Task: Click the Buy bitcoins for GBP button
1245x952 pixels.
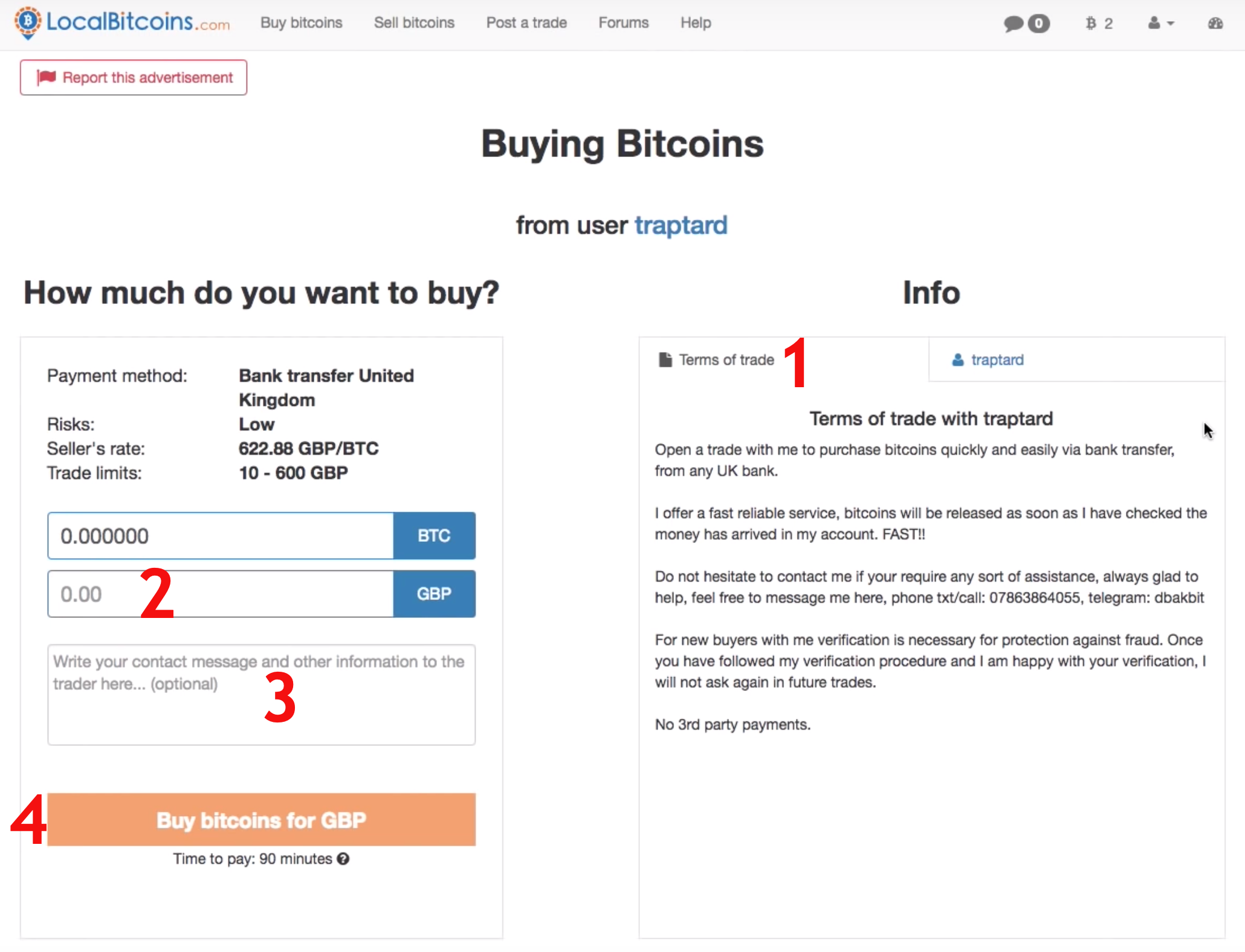Action: [262, 820]
